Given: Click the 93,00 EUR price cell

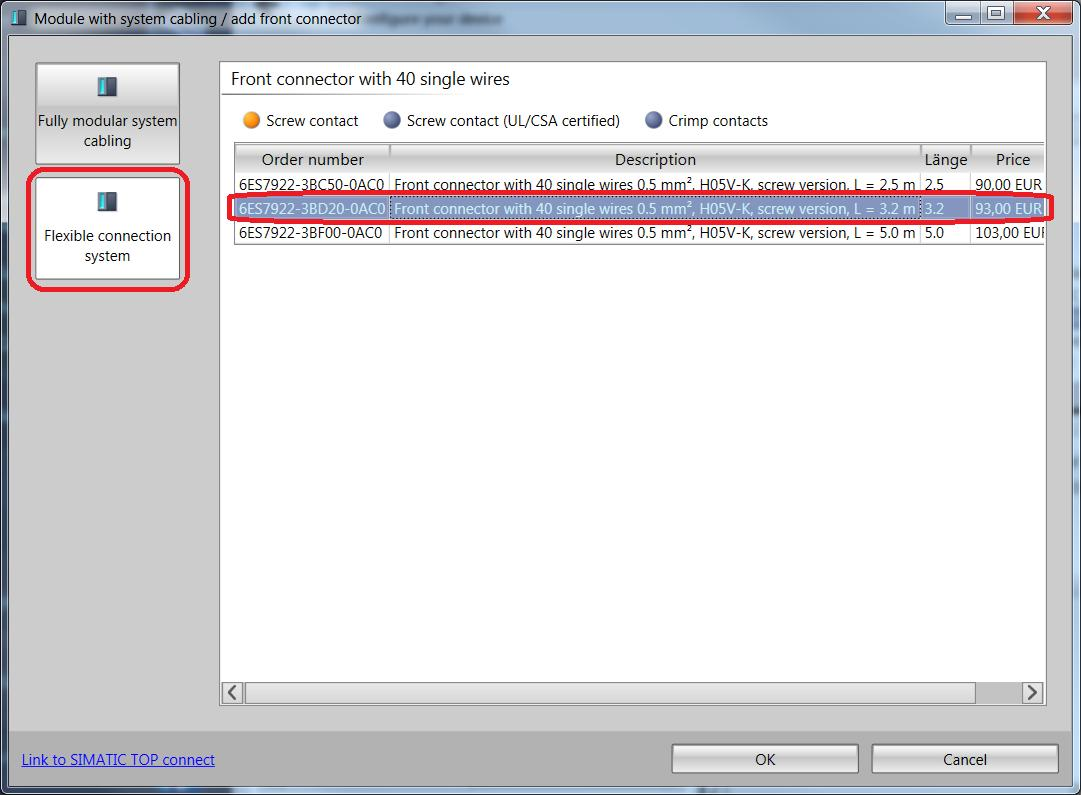Looking at the screenshot, I should click(1008, 208).
